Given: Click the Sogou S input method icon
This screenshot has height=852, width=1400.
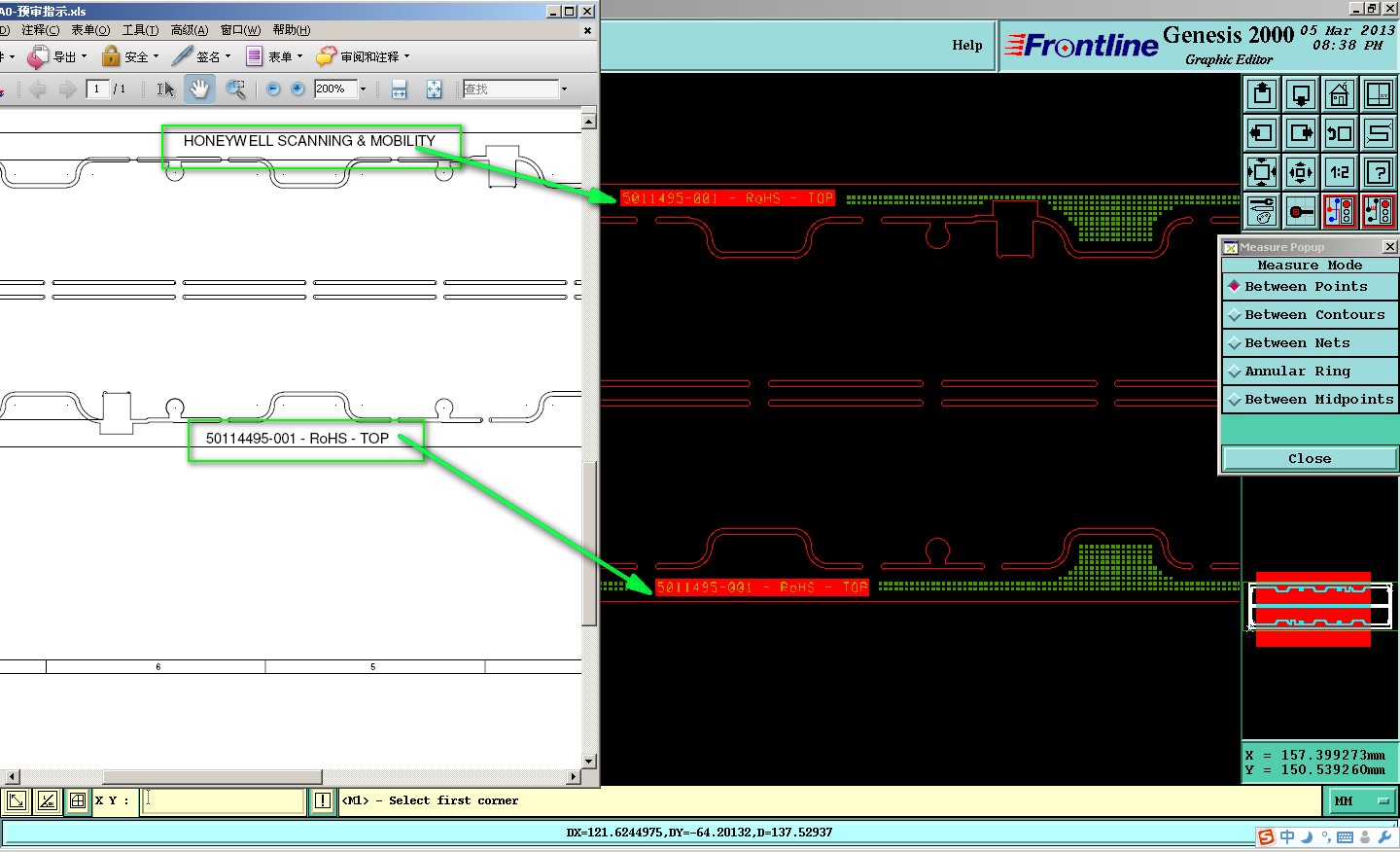Looking at the screenshot, I should click(x=1266, y=837).
